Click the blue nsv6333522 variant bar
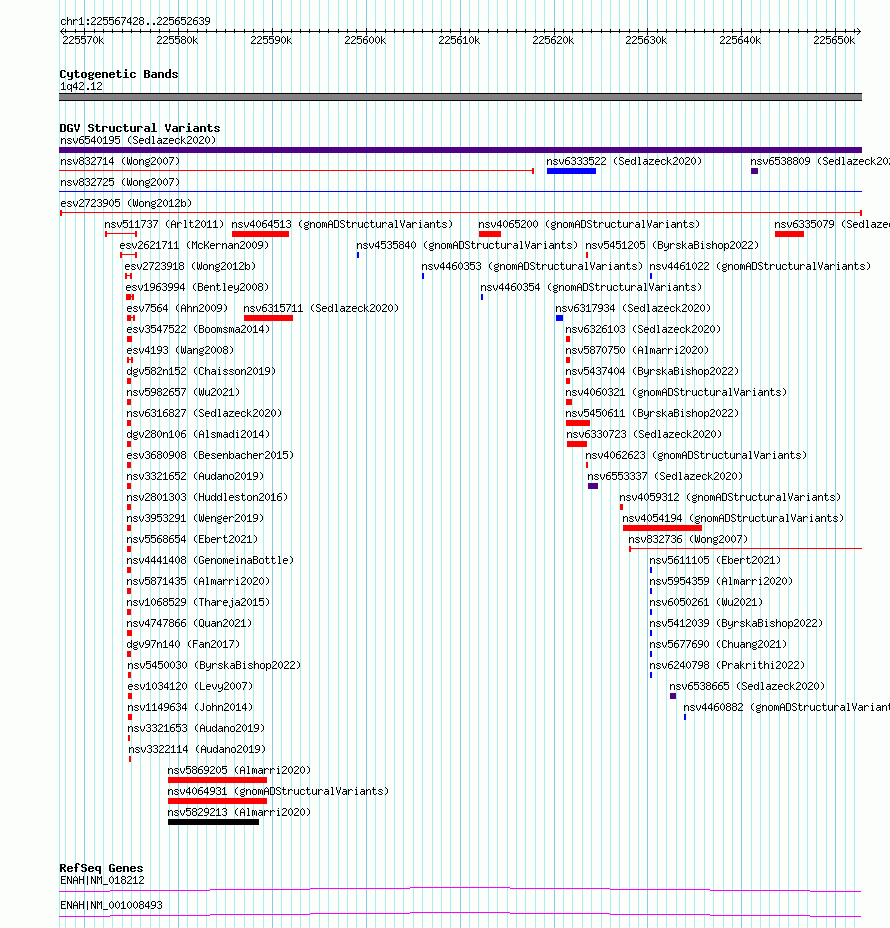The height and width of the screenshot is (928, 890). 571,171
